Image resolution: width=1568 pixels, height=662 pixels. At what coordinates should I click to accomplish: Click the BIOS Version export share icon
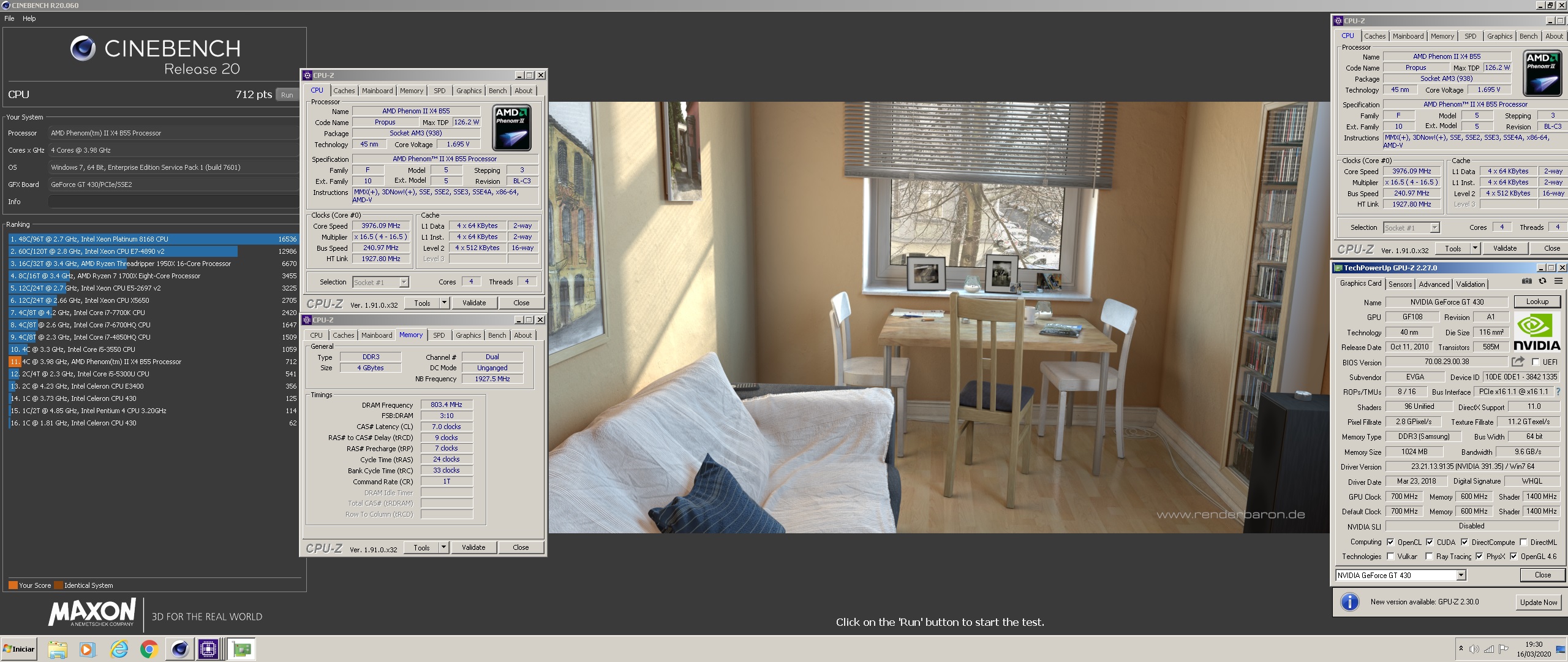coord(1518,362)
